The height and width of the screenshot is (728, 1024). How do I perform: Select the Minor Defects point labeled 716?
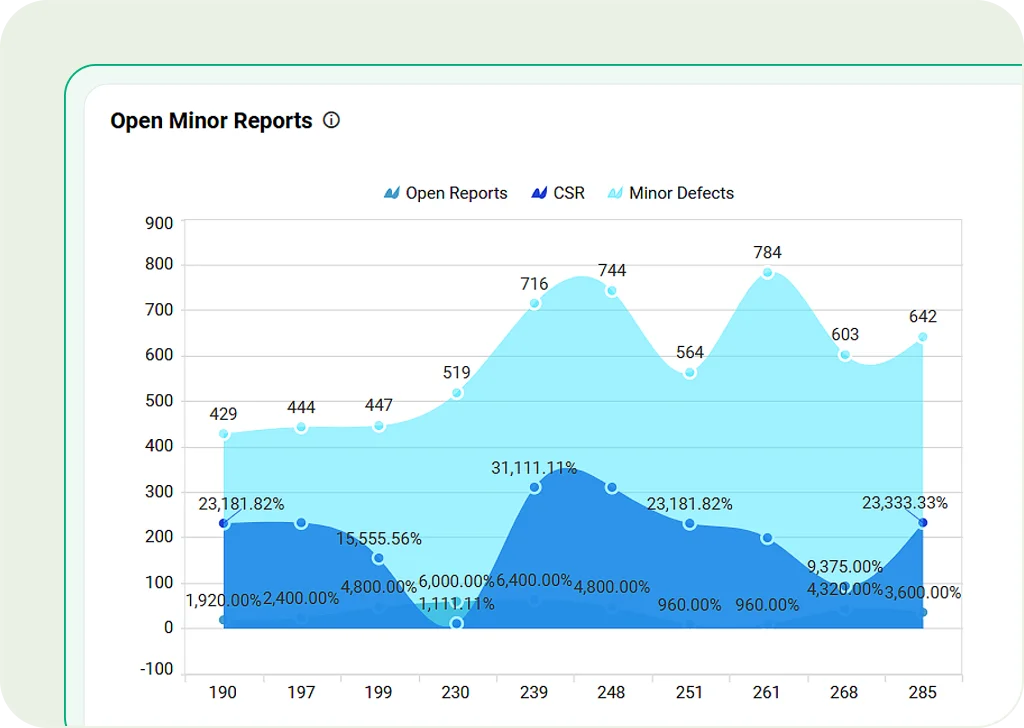pyautogui.click(x=535, y=303)
